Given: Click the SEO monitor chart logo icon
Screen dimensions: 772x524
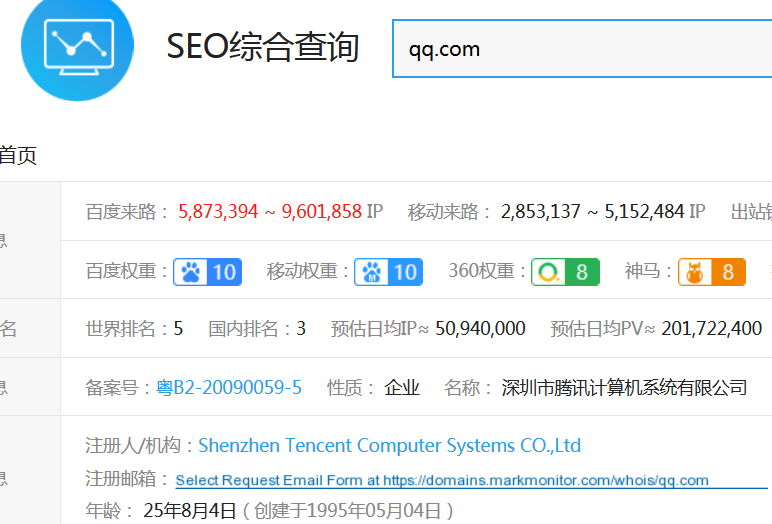Looking at the screenshot, I should (77, 46).
